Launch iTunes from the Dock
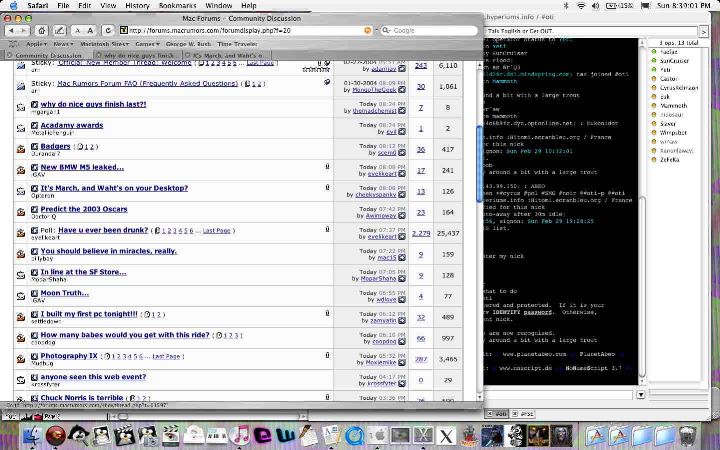The image size is (720, 450). [239, 435]
